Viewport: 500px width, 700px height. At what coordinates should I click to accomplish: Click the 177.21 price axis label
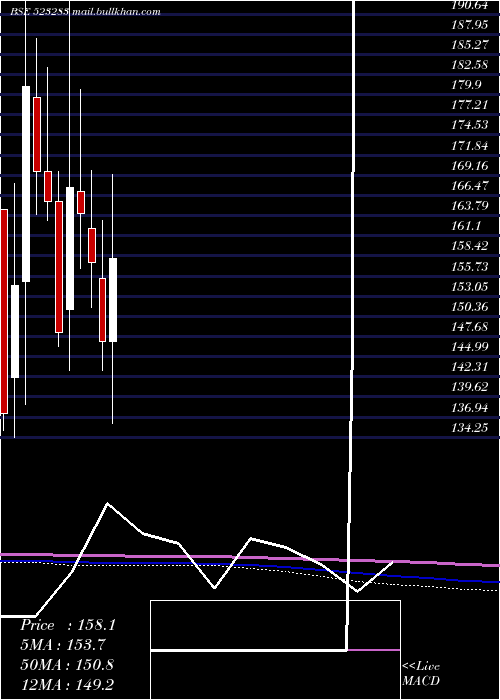[x=470, y=105]
